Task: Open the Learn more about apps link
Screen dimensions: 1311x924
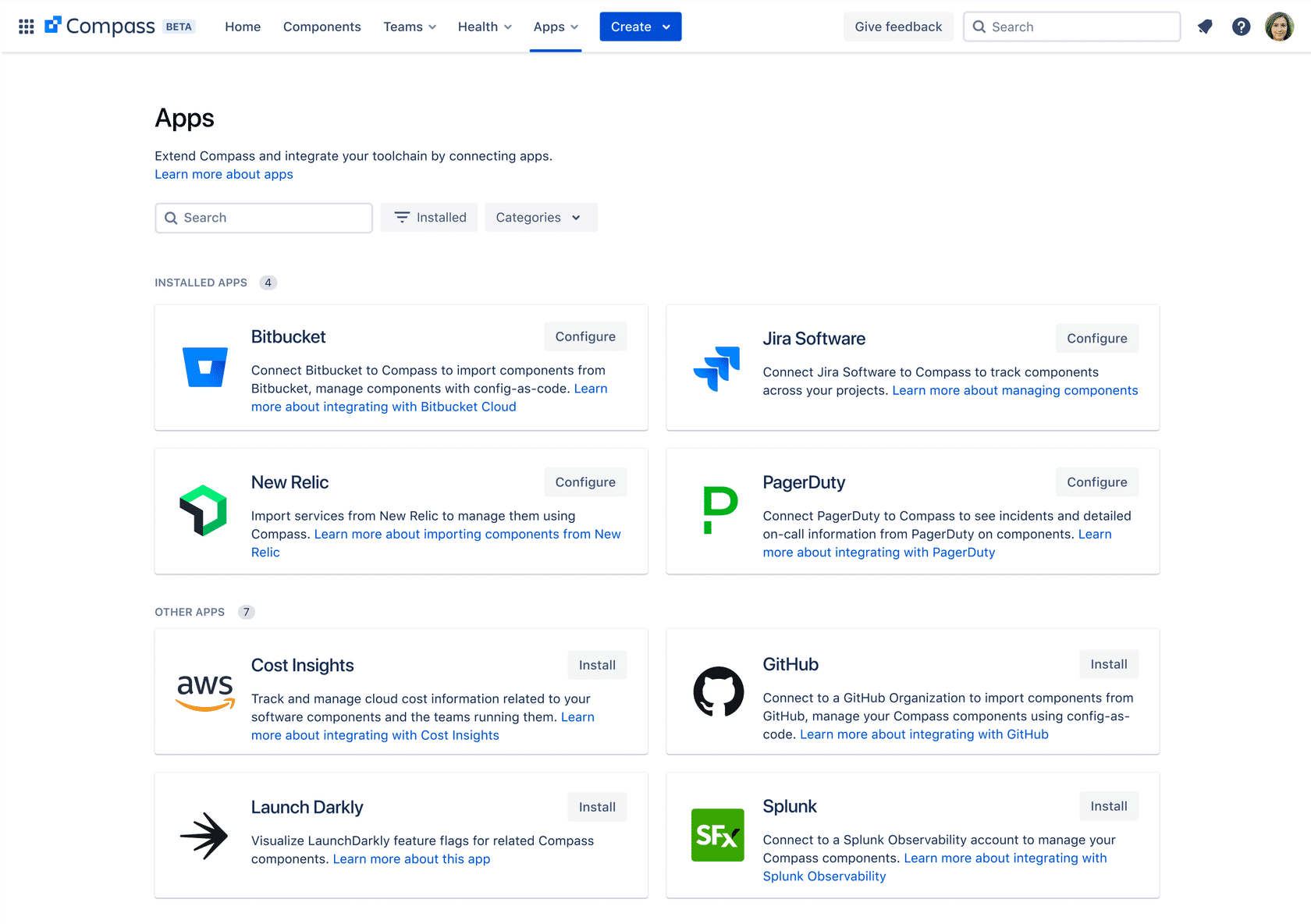Action: [x=224, y=175]
